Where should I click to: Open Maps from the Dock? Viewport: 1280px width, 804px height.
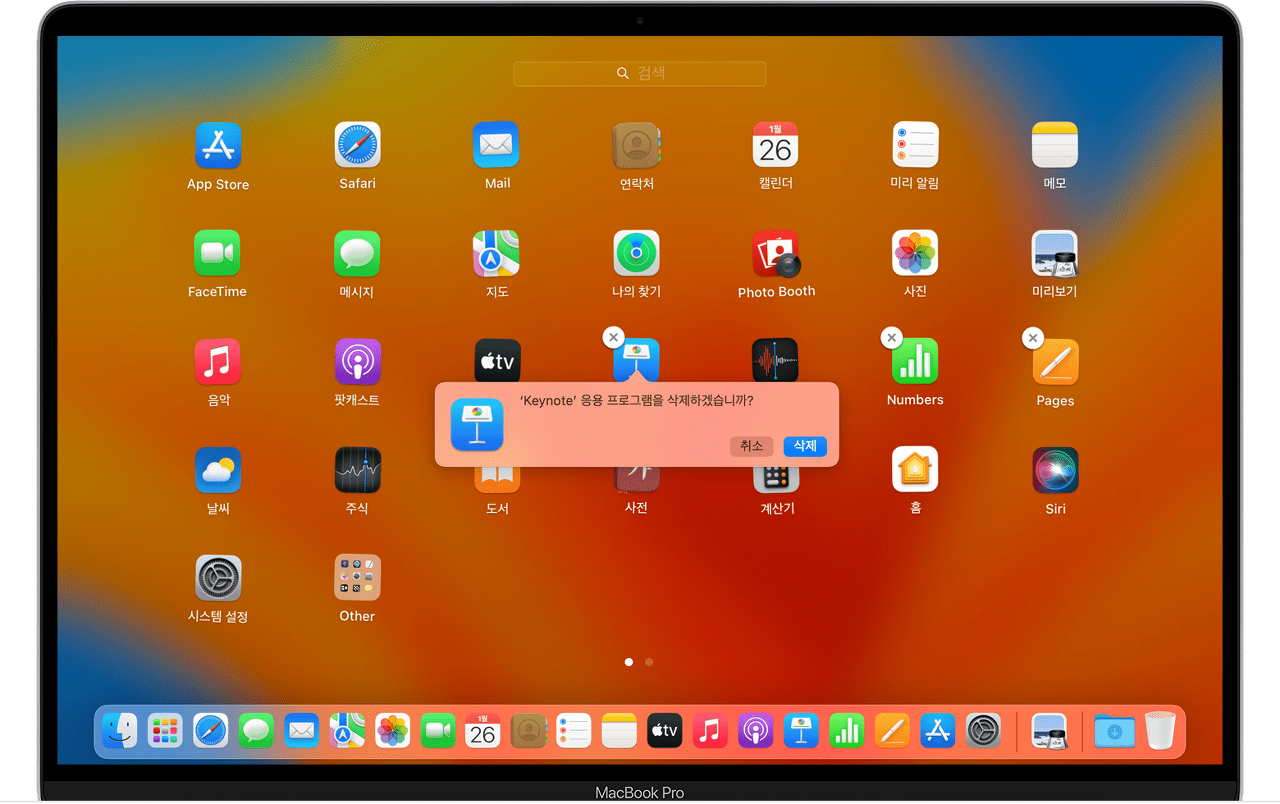pos(347,730)
